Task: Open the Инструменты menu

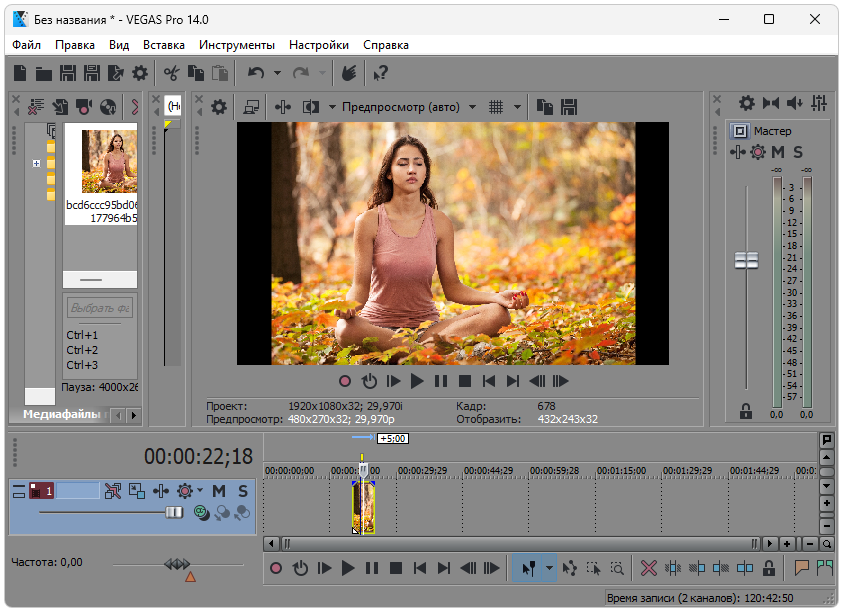Action: [236, 45]
